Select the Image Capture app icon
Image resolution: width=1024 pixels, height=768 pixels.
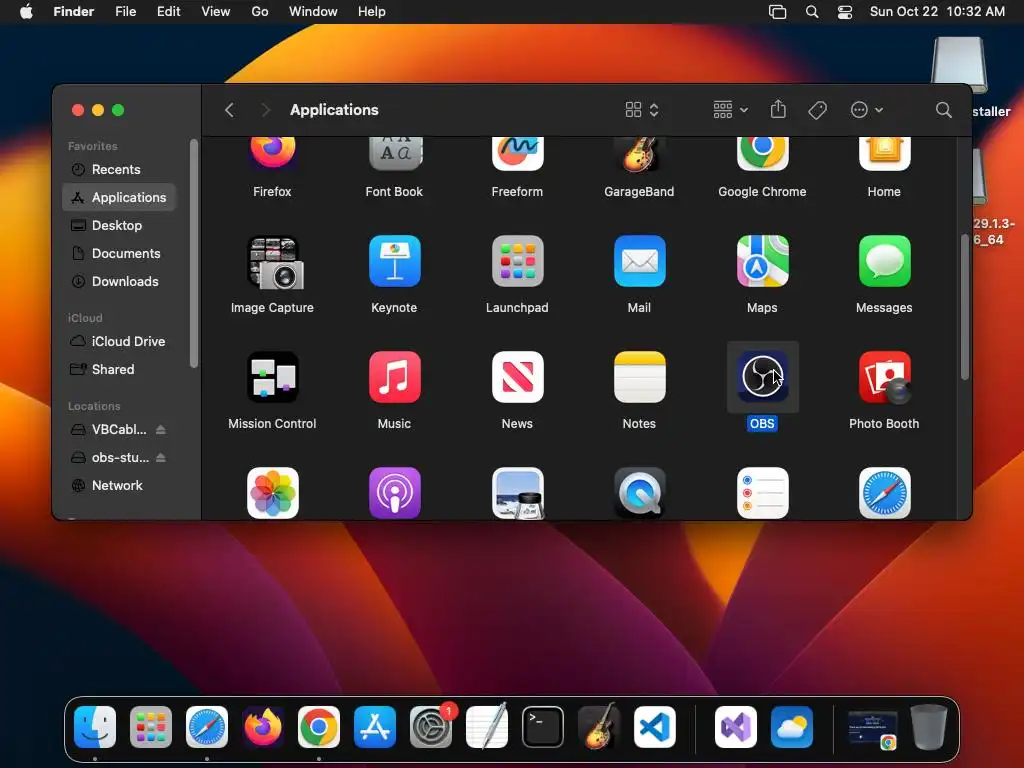pos(274,263)
